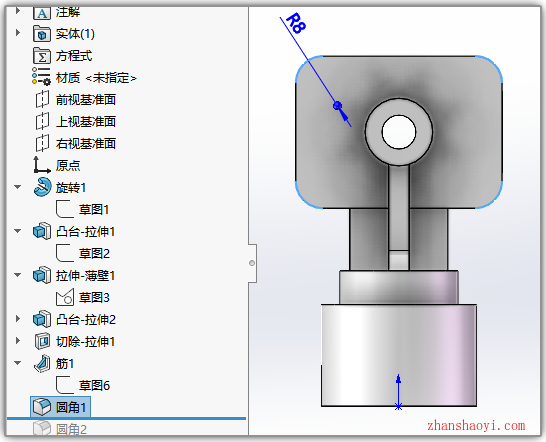The width and height of the screenshot is (546, 442).
Task: Expand the 实体(1) solid bodies folder
Action: tap(18, 33)
